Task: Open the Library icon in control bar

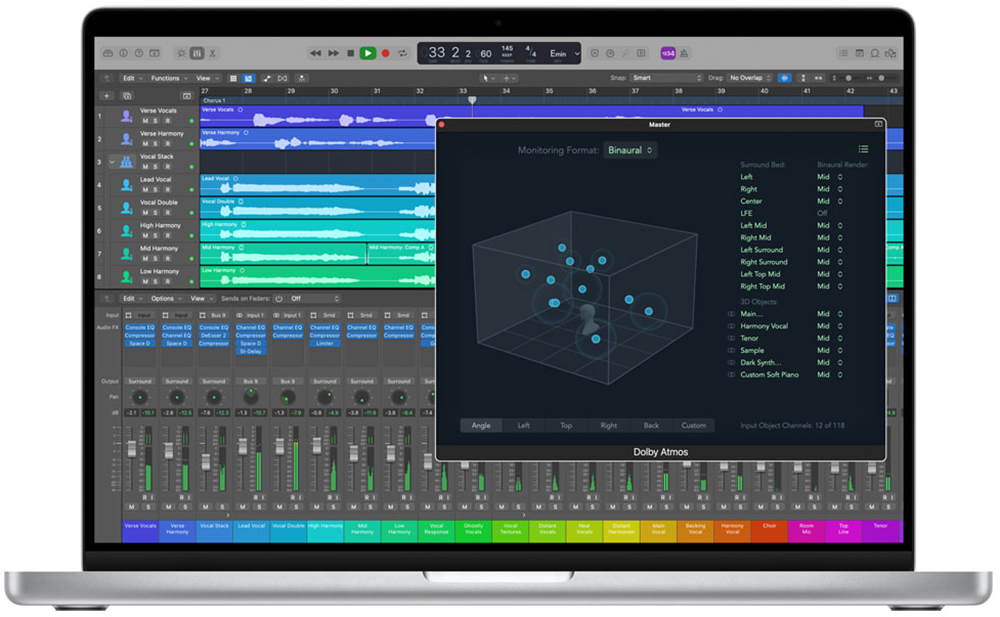Action: point(108,54)
